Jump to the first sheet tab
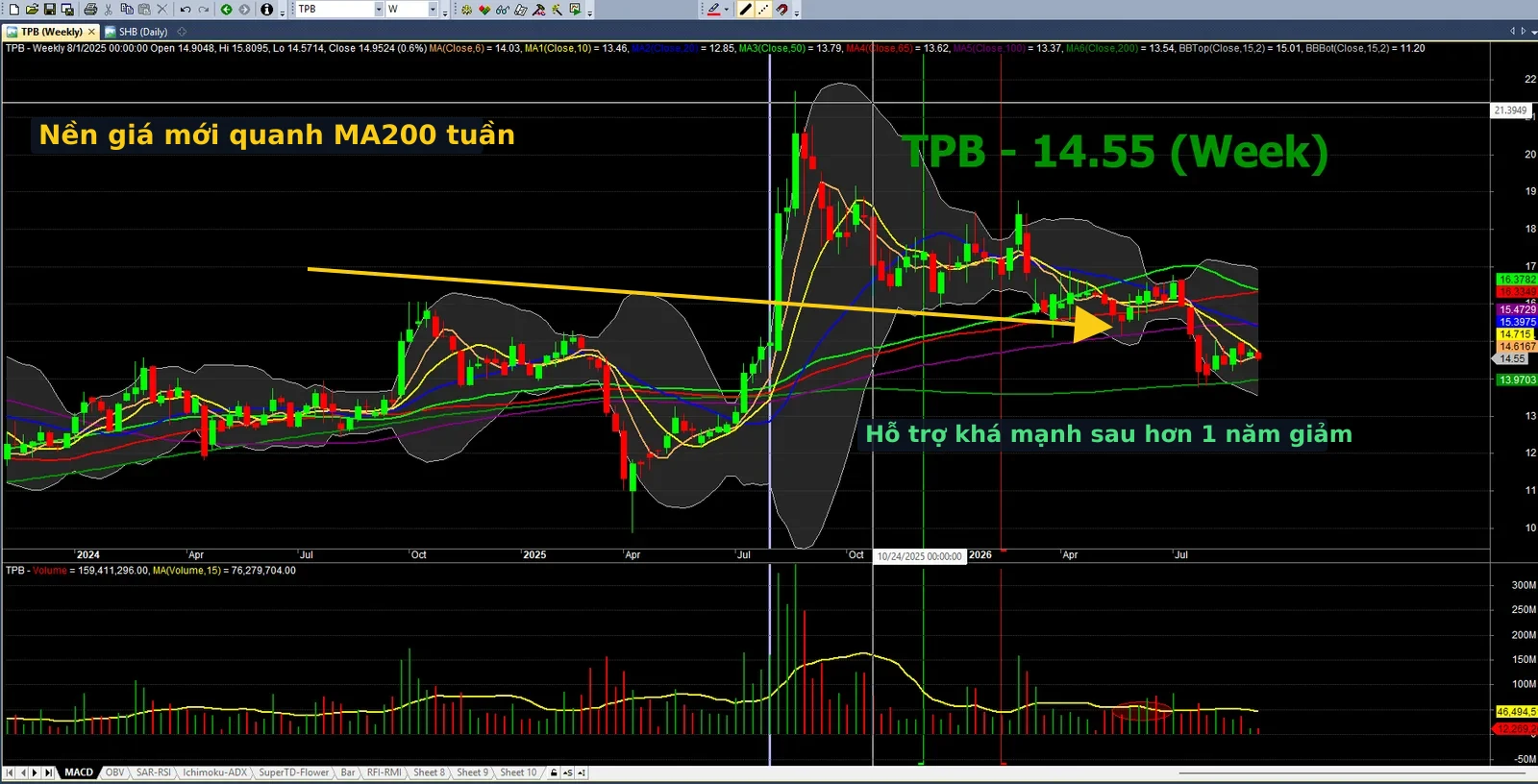The width and height of the screenshot is (1538, 784). pyautogui.click(x=10, y=772)
